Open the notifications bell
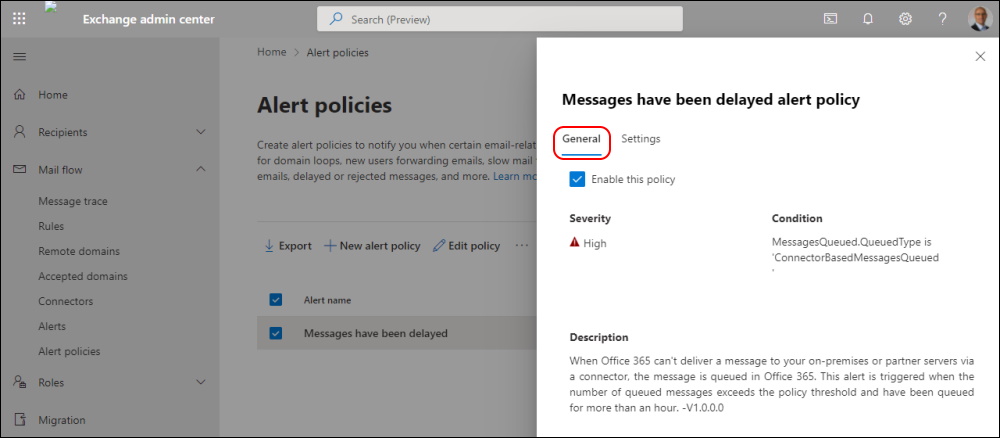 pos(867,19)
